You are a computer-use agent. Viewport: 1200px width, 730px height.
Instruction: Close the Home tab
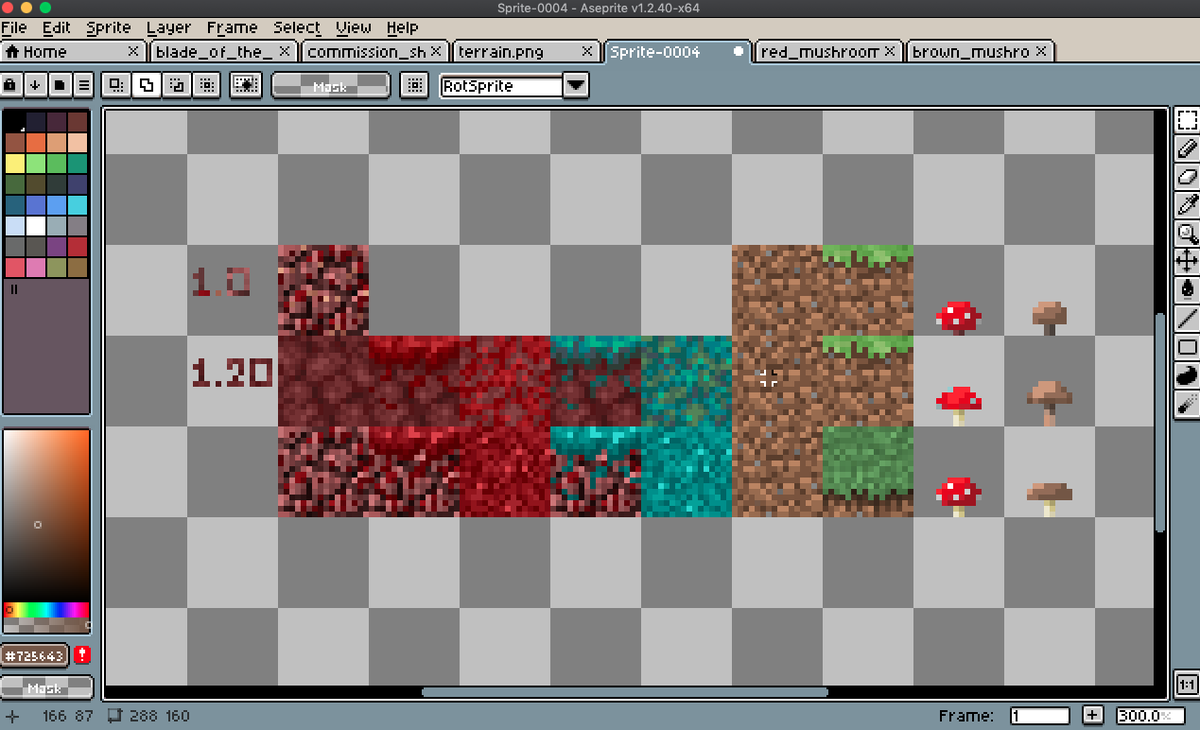pyautogui.click(x=134, y=51)
